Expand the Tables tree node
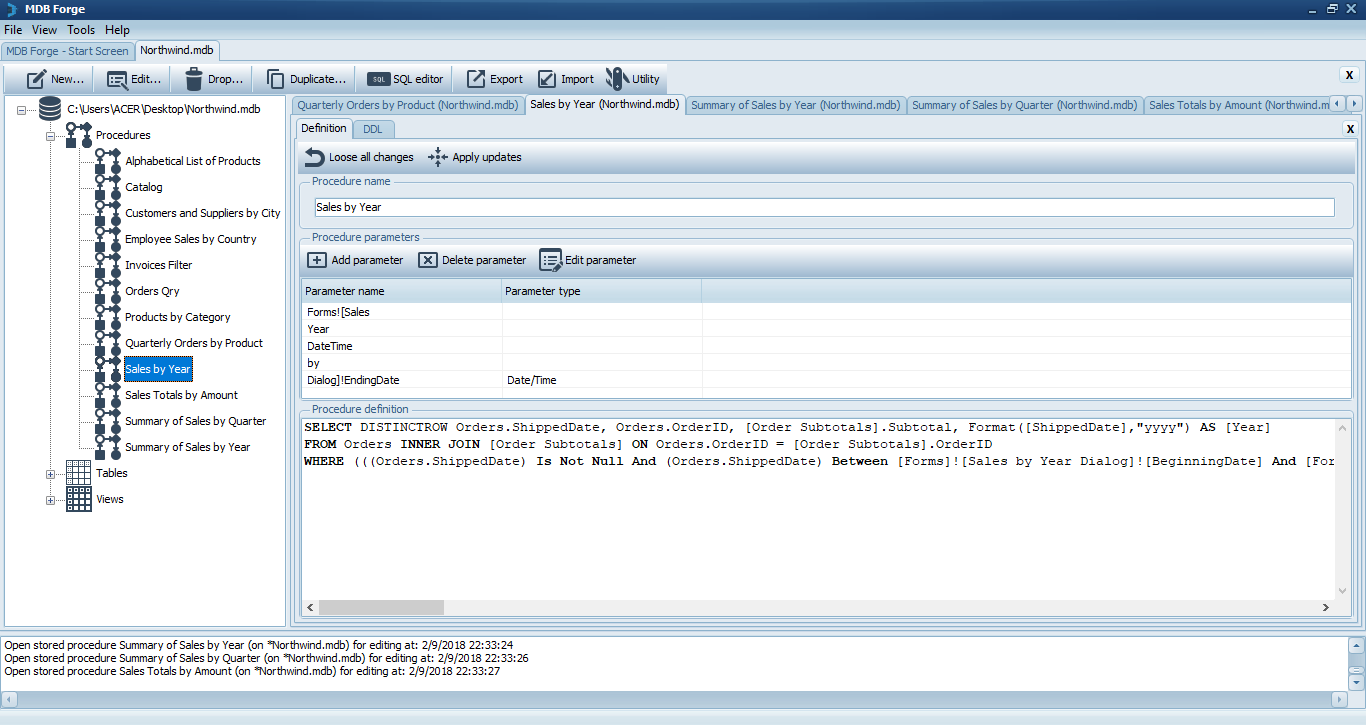 [x=50, y=474]
